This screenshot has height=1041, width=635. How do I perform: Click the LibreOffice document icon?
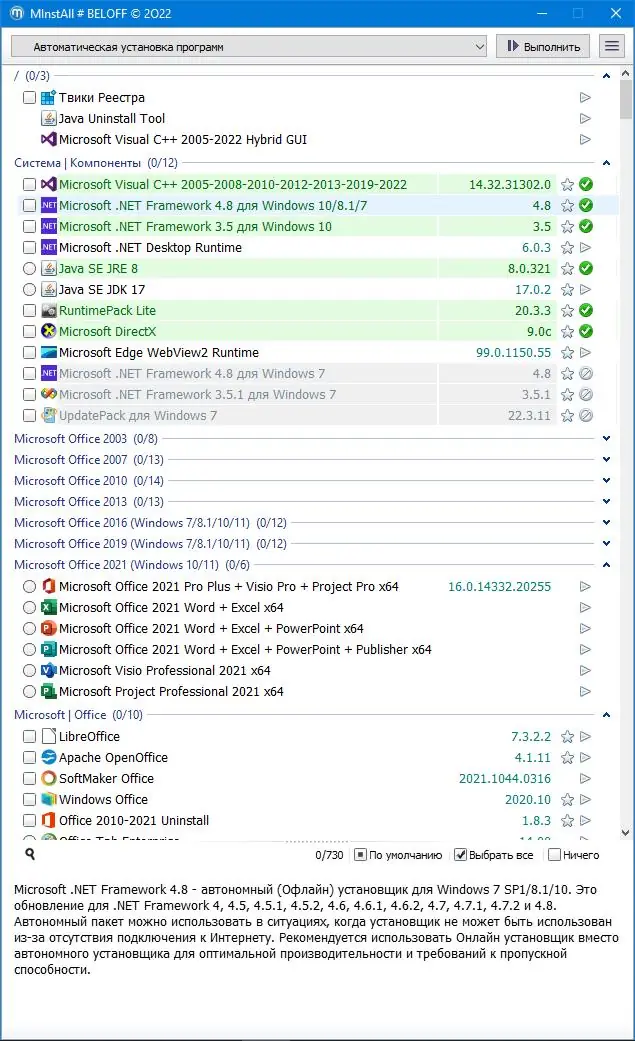49,737
